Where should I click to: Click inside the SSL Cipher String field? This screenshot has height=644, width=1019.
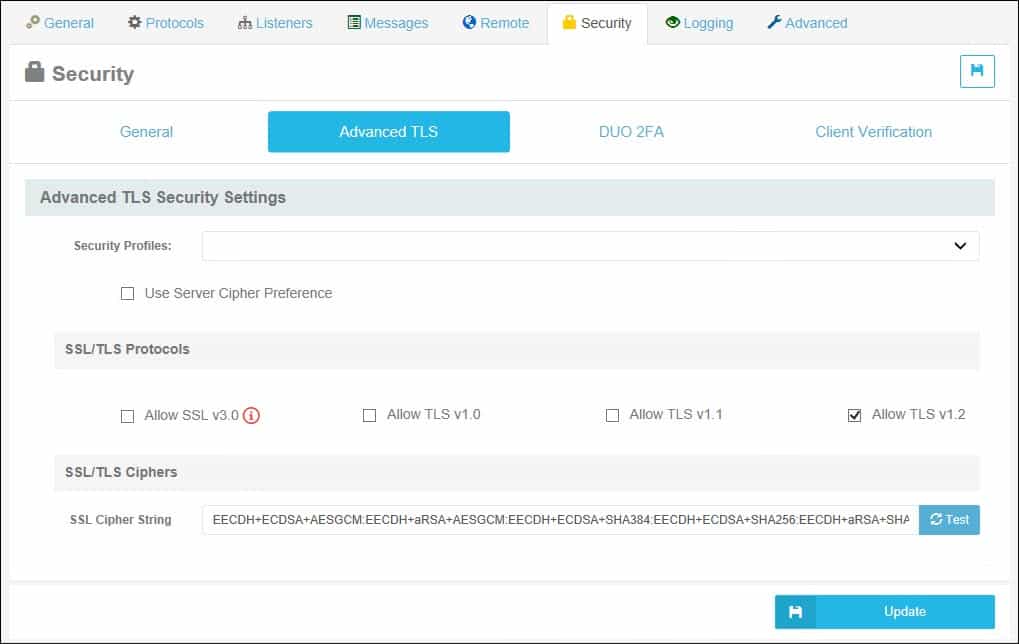coord(560,520)
